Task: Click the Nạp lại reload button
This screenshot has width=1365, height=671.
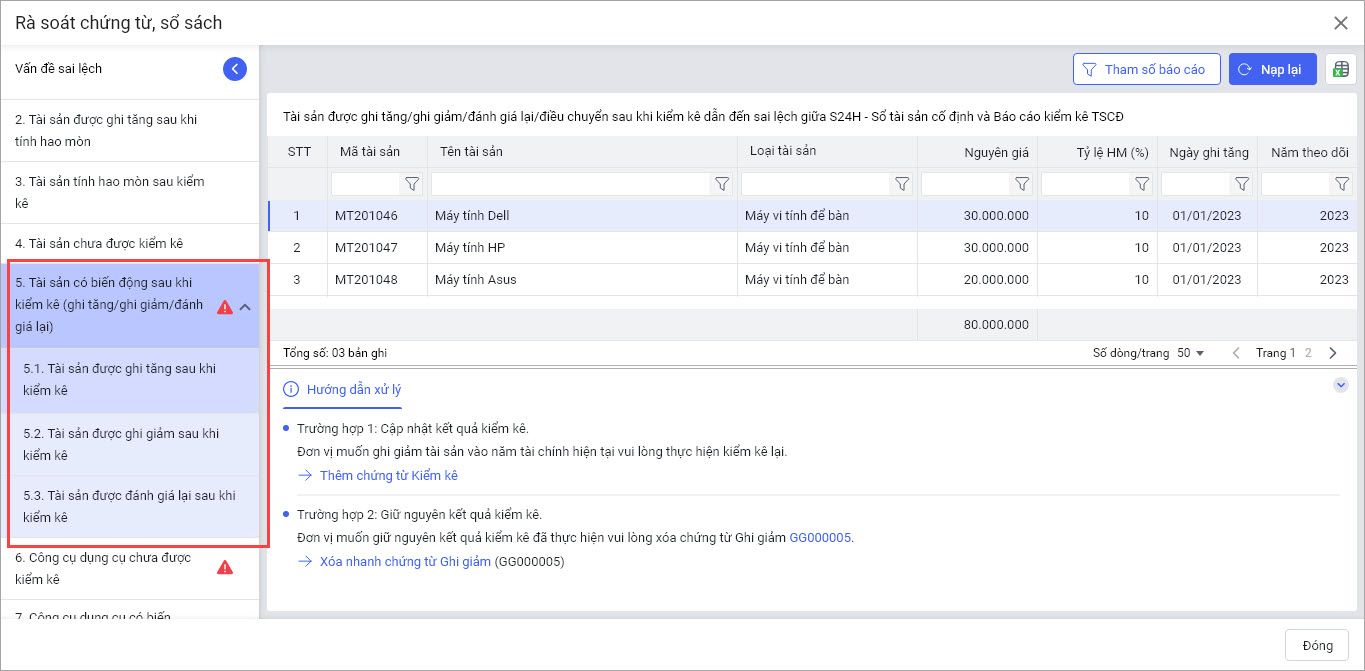Action: 1272,70
